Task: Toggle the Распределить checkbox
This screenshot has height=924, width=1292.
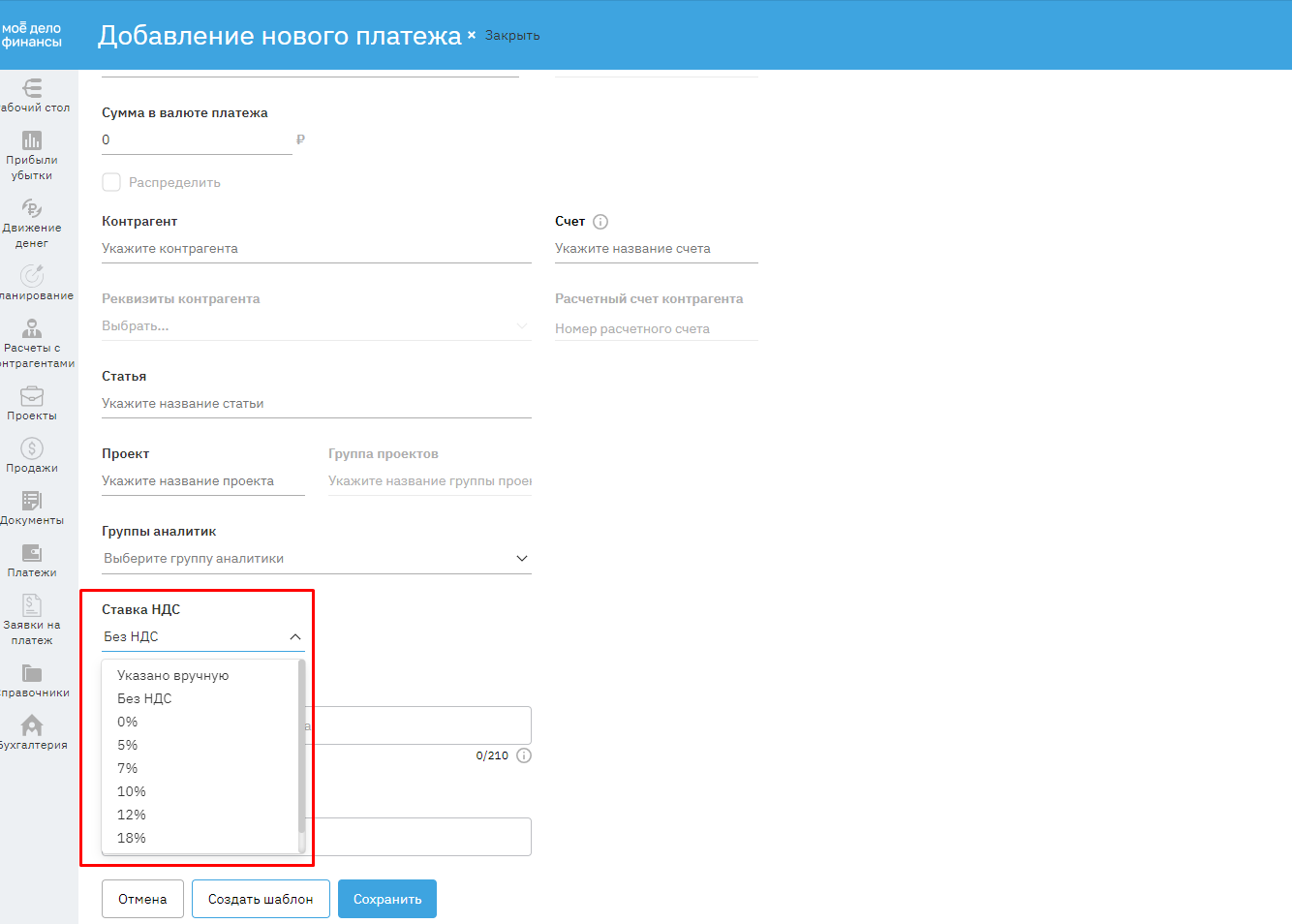Action: (111, 182)
